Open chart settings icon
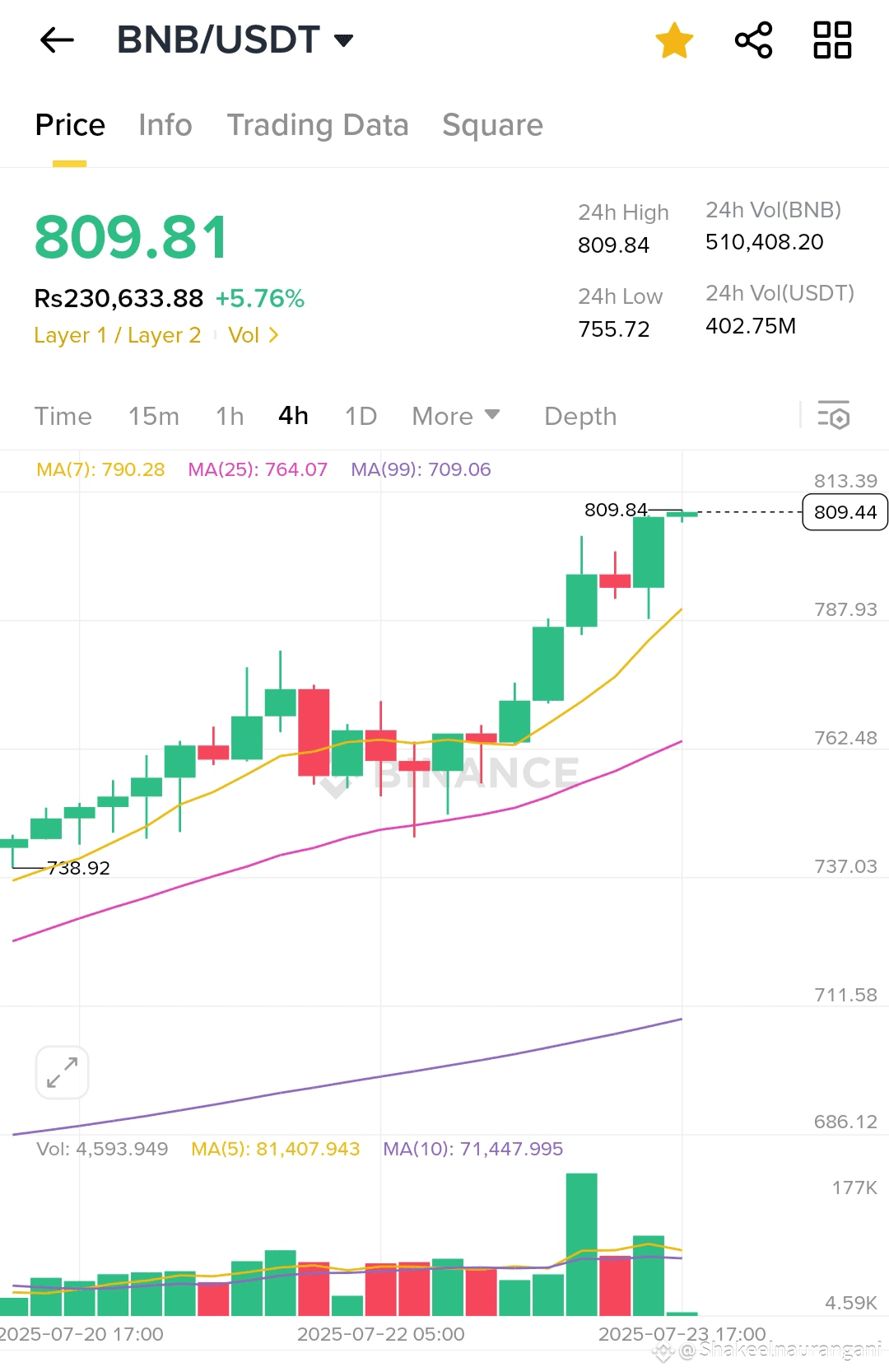The height and width of the screenshot is (1372, 889). coord(833,416)
